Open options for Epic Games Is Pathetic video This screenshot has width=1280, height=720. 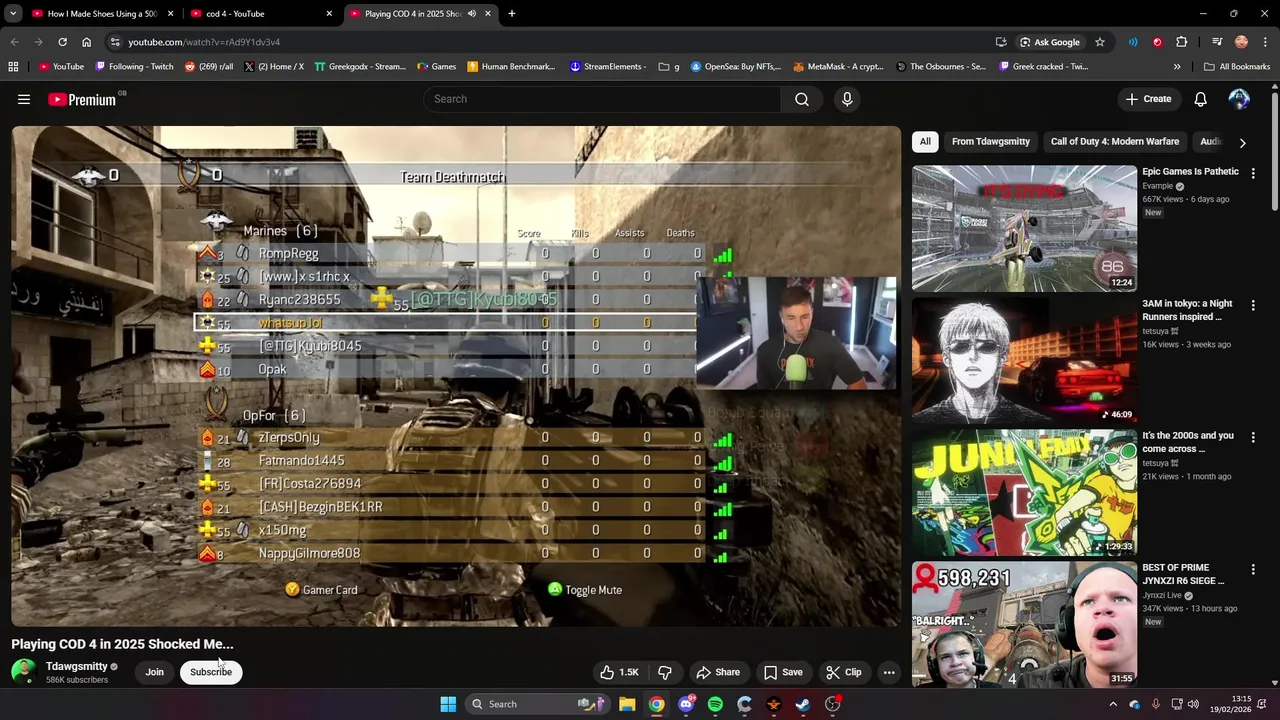pyautogui.click(x=1253, y=173)
